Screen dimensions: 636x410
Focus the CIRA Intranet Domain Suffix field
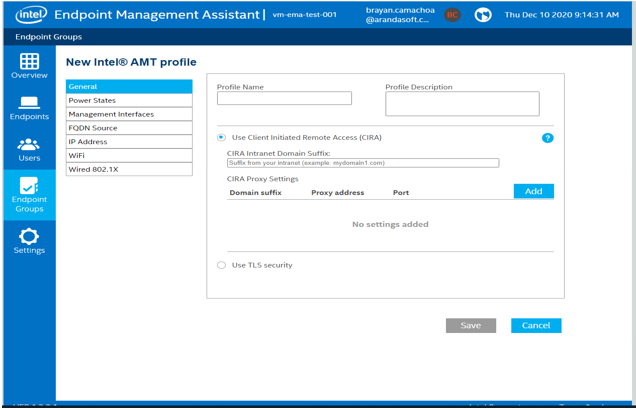point(363,163)
